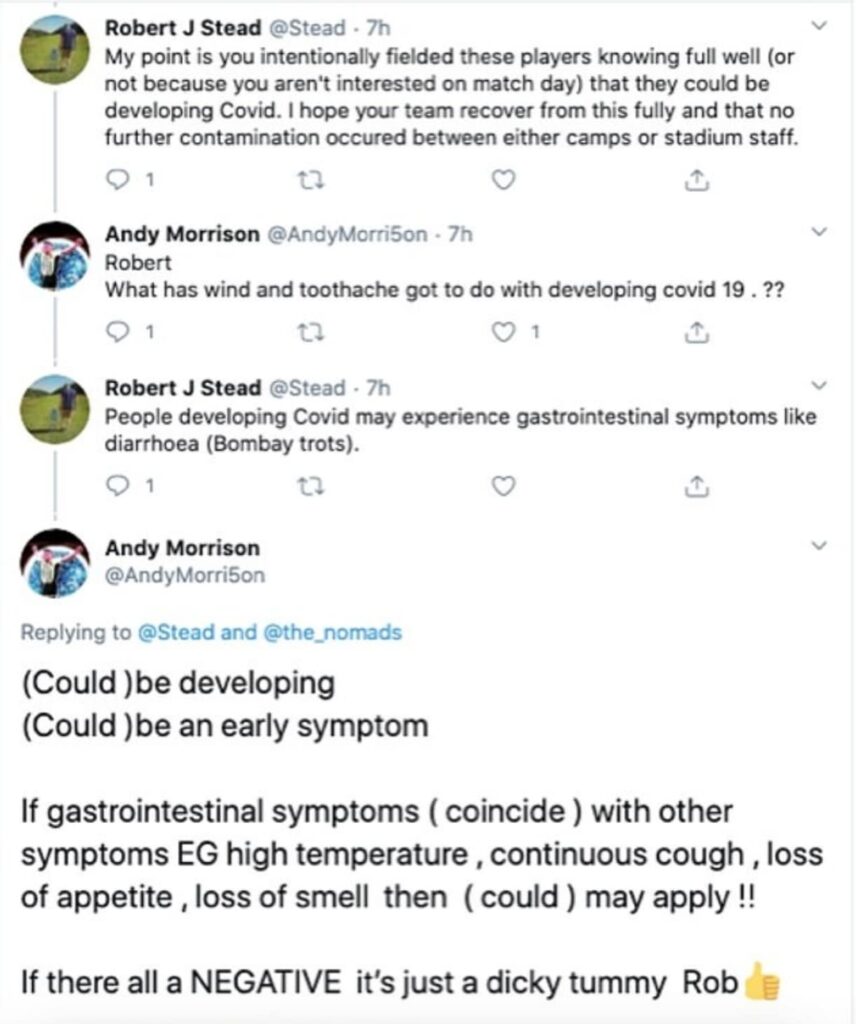856x1024 pixels.
Task: Reply to Robert's first tweet about fielded players
Action: pos(116,180)
